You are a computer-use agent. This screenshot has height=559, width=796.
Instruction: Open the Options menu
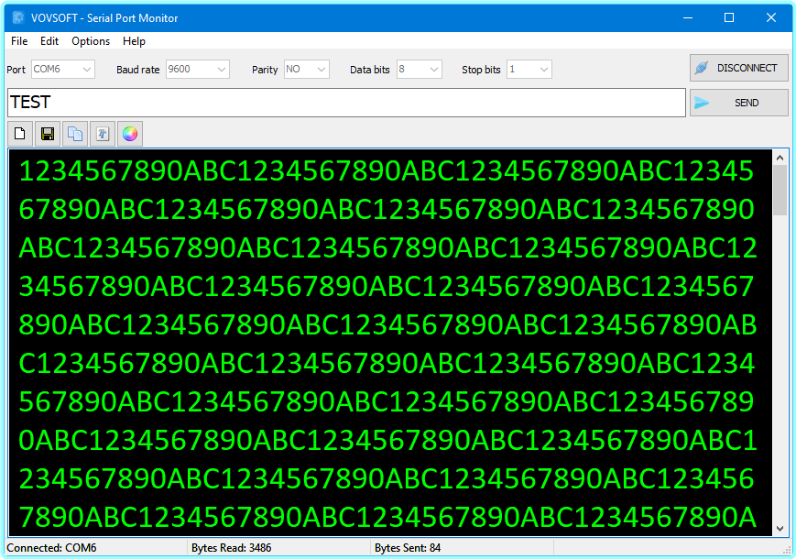pyautogui.click(x=91, y=41)
